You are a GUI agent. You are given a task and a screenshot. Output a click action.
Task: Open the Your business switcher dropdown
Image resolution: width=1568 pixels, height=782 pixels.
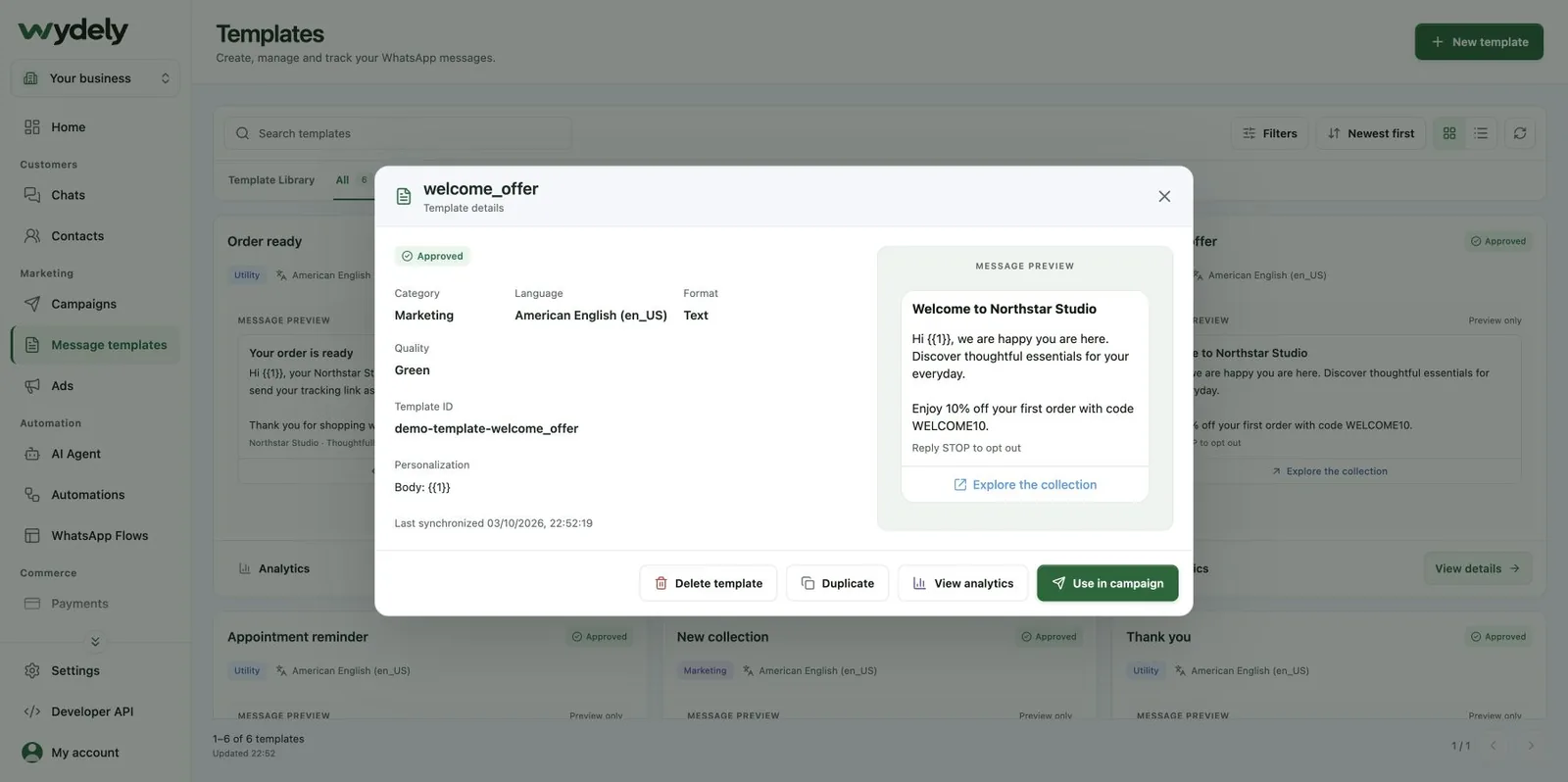95,78
